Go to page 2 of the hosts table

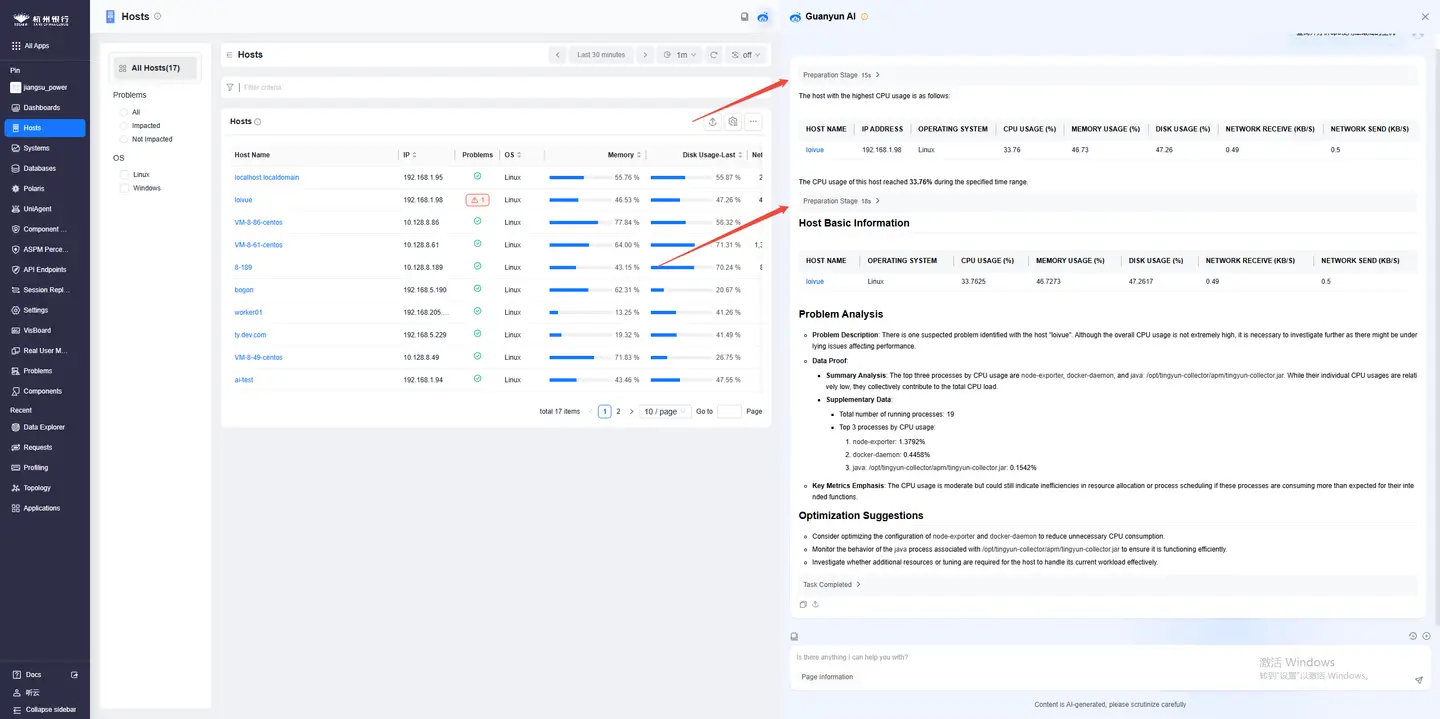tap(618, 411)
